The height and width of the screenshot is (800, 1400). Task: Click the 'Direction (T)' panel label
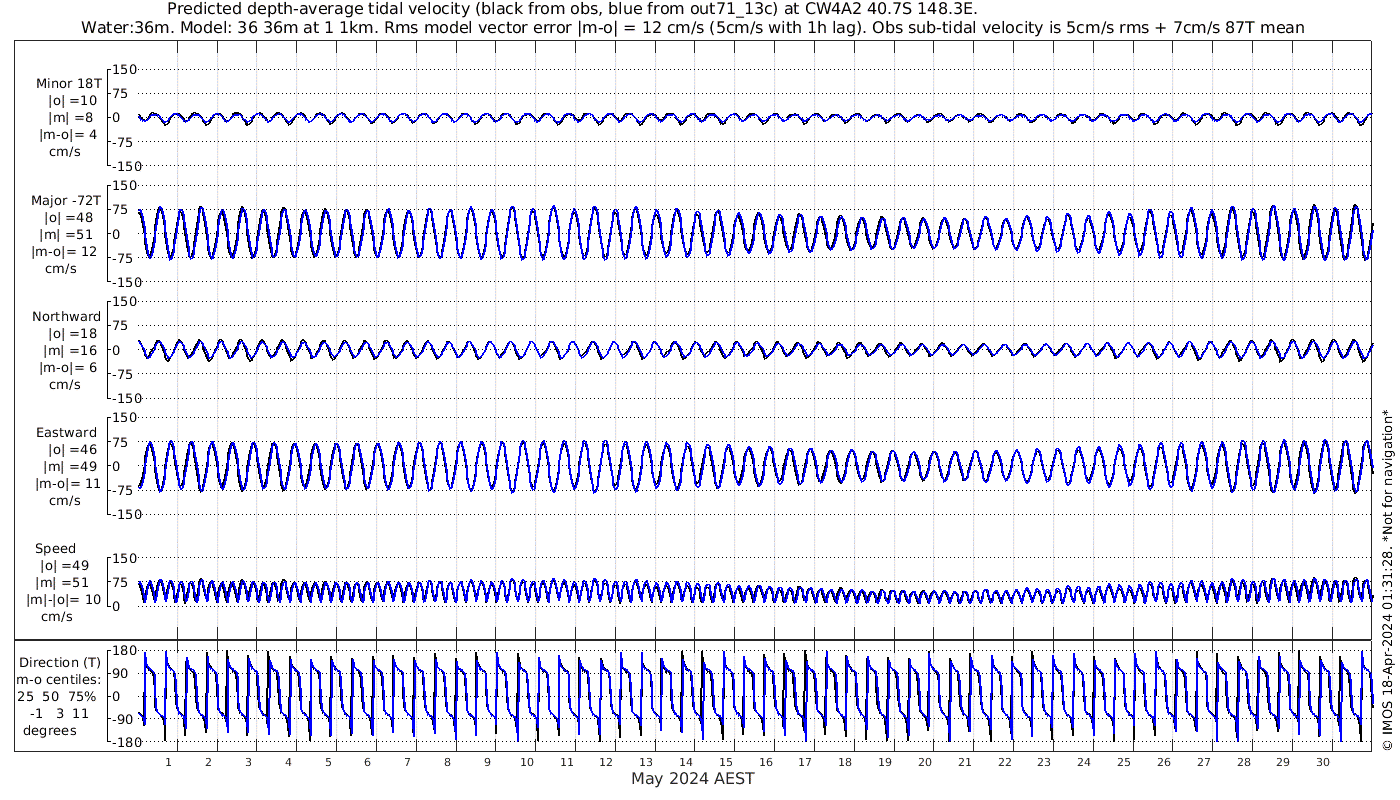(62, 663)
